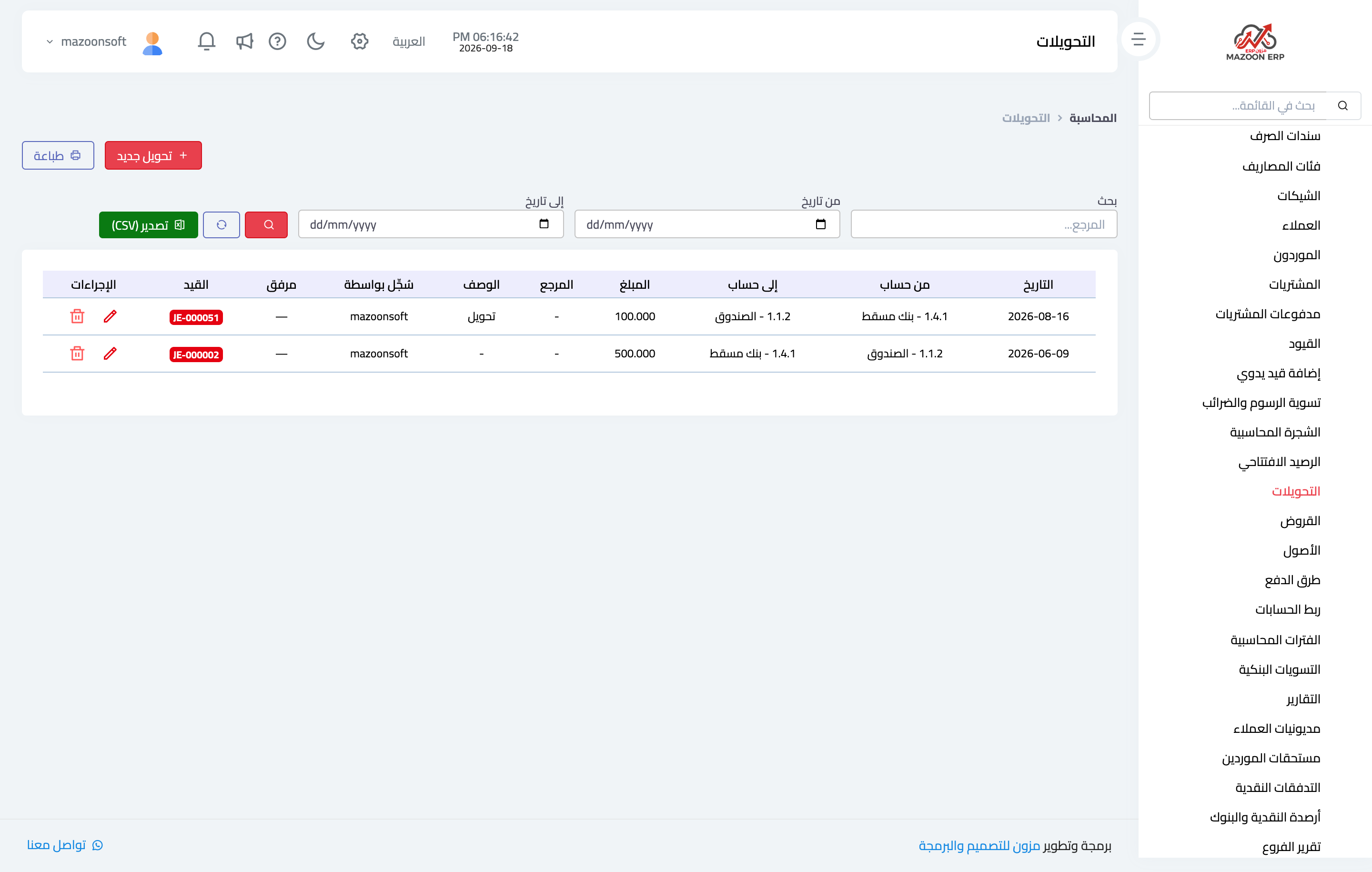Click the sidebar search magnifier icon
This screenshot has height=872, width=1372.
click(x=1343, y=106)
